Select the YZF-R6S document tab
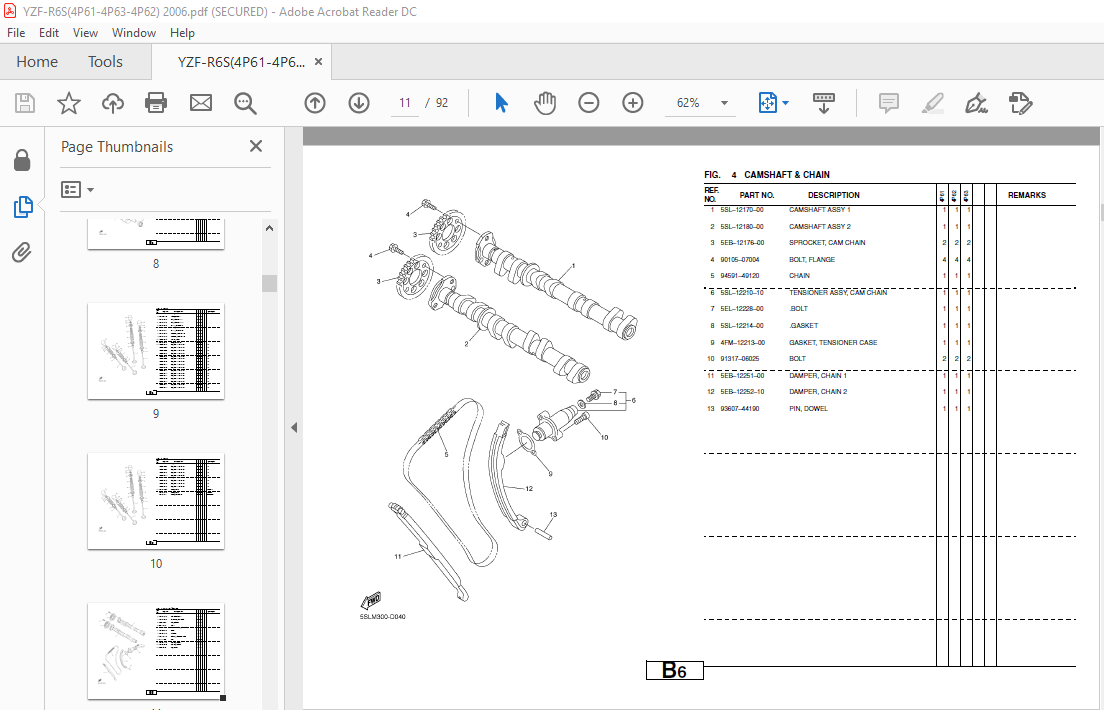This screenshot has height=710, width=1104. click(x=242, y=62)
